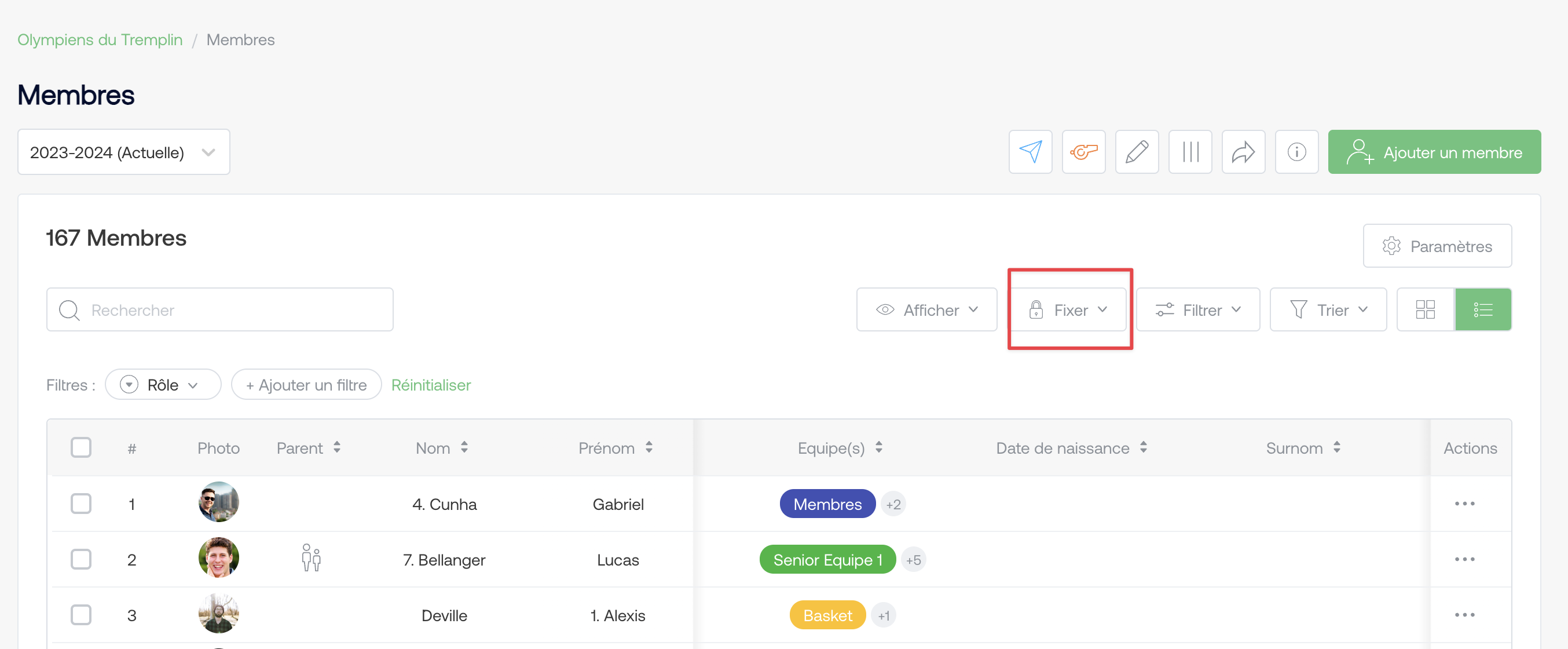Screen dimensions: 1568x649
Task: Open the Rôle filter dropdown
Action: pos(163,385)
